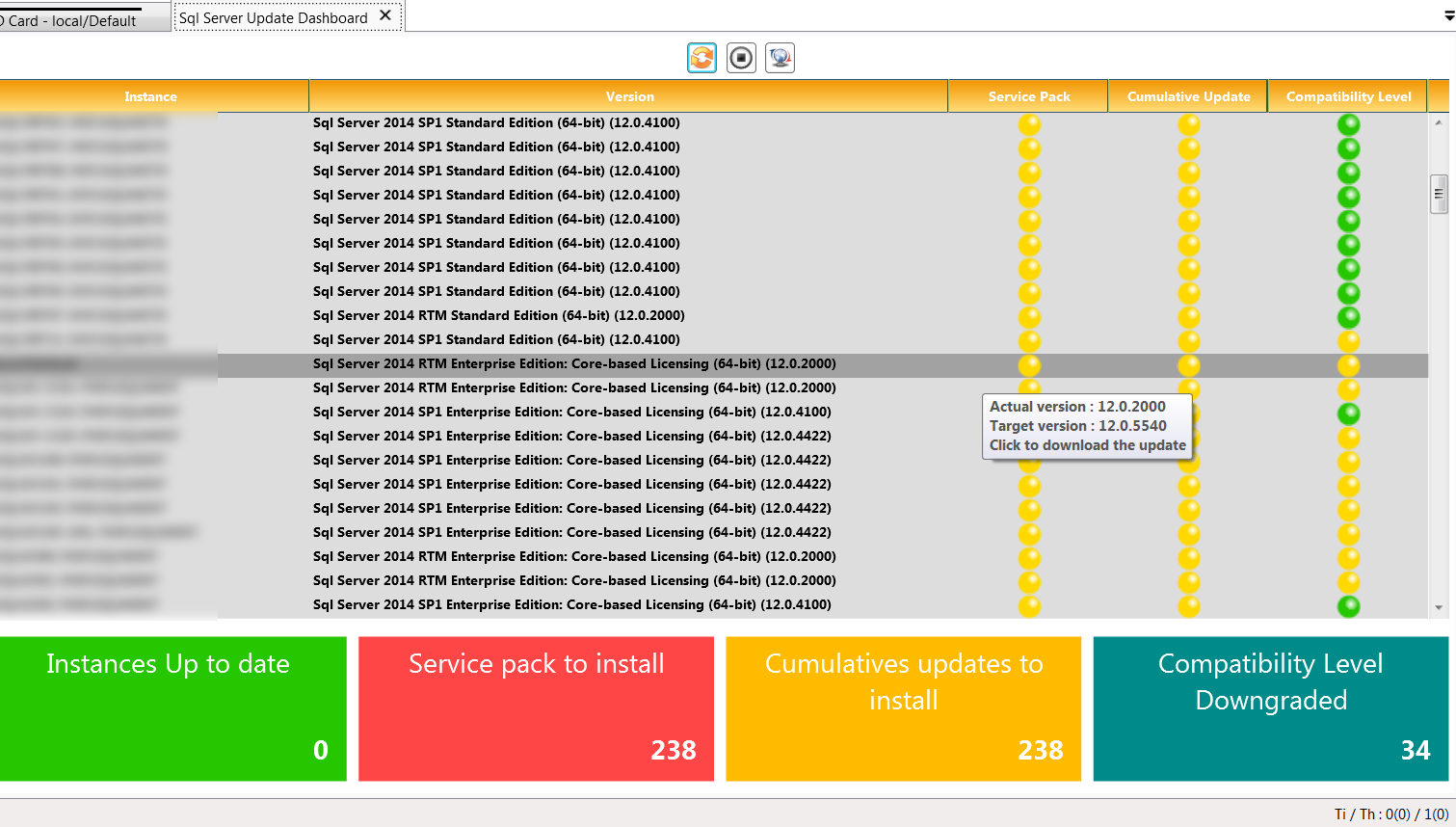Click Service Pack indicator of RTM Standard Edition row
The image size is (1456, 827).
click(1030, 317)
